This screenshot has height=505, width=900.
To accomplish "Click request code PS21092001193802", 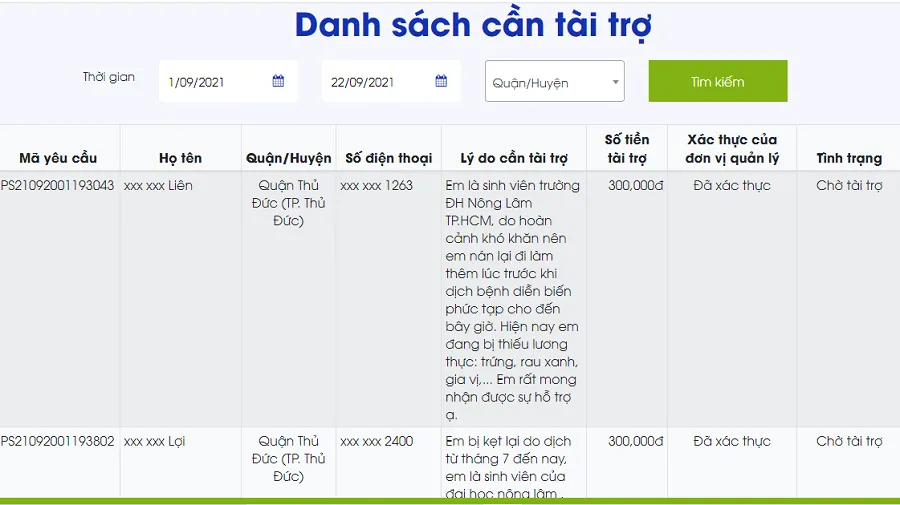I will click(58, 442).
